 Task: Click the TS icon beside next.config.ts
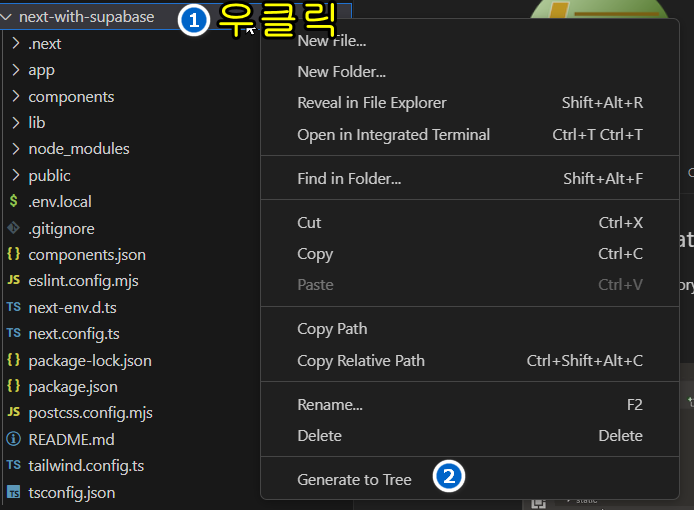tap(13, 334)
